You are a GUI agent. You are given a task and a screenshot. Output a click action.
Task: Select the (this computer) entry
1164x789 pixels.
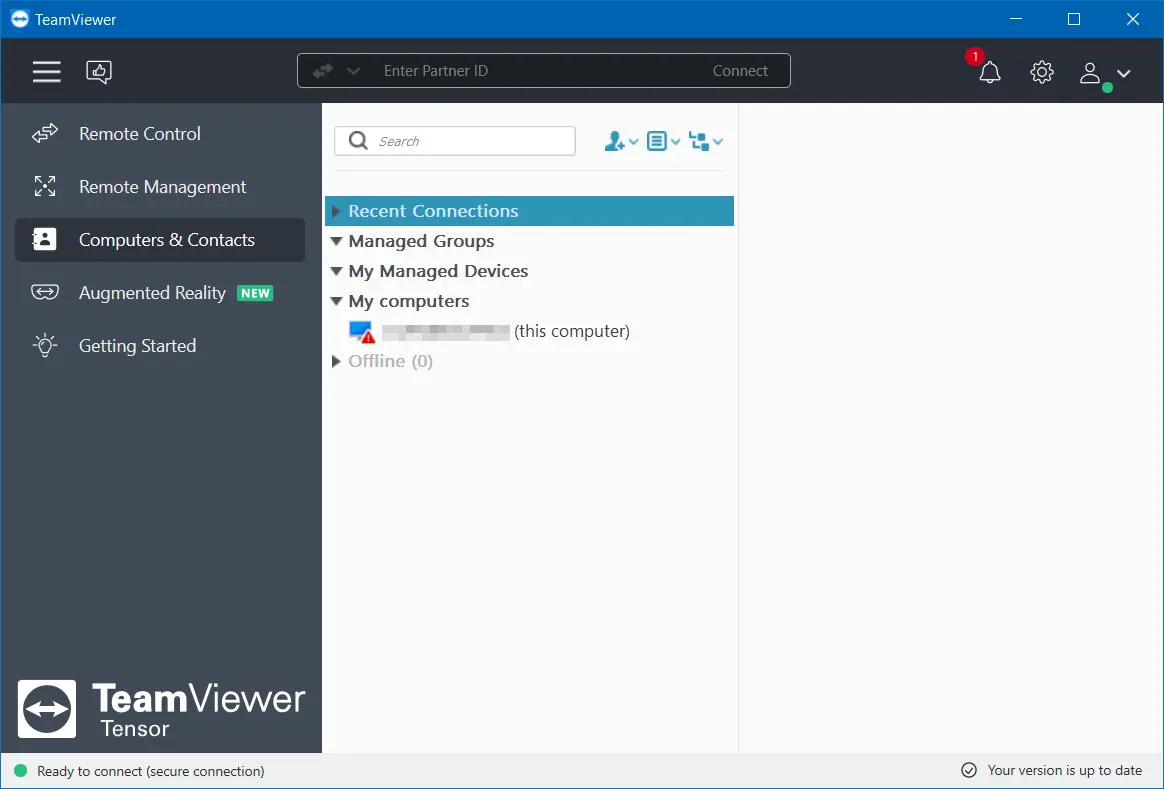(x=529, y=331)
